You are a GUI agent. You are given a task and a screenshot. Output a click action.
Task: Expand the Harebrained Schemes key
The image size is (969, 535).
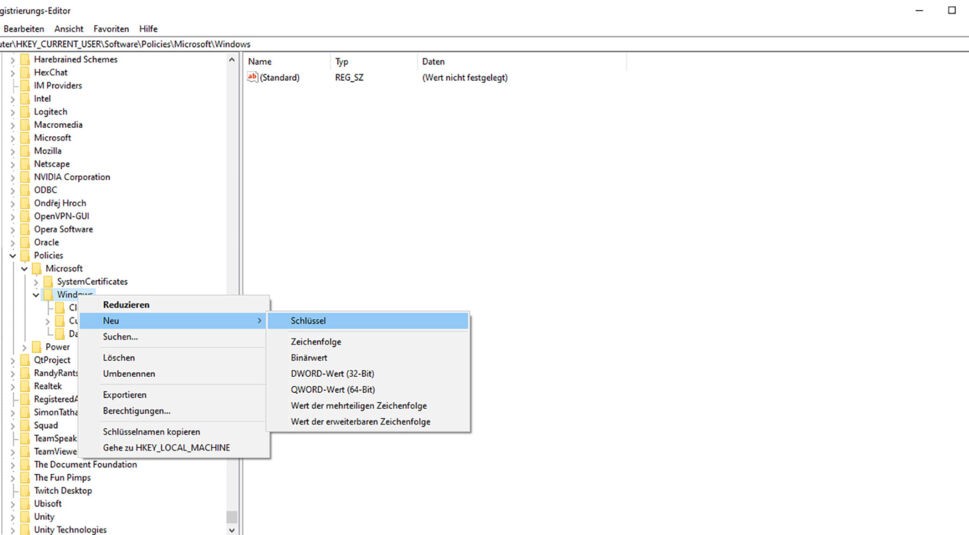(x=12, y=60)
